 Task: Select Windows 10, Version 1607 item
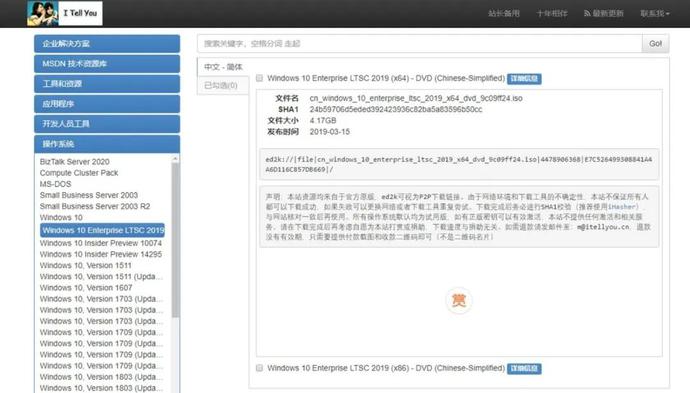[x=86, y=288]
